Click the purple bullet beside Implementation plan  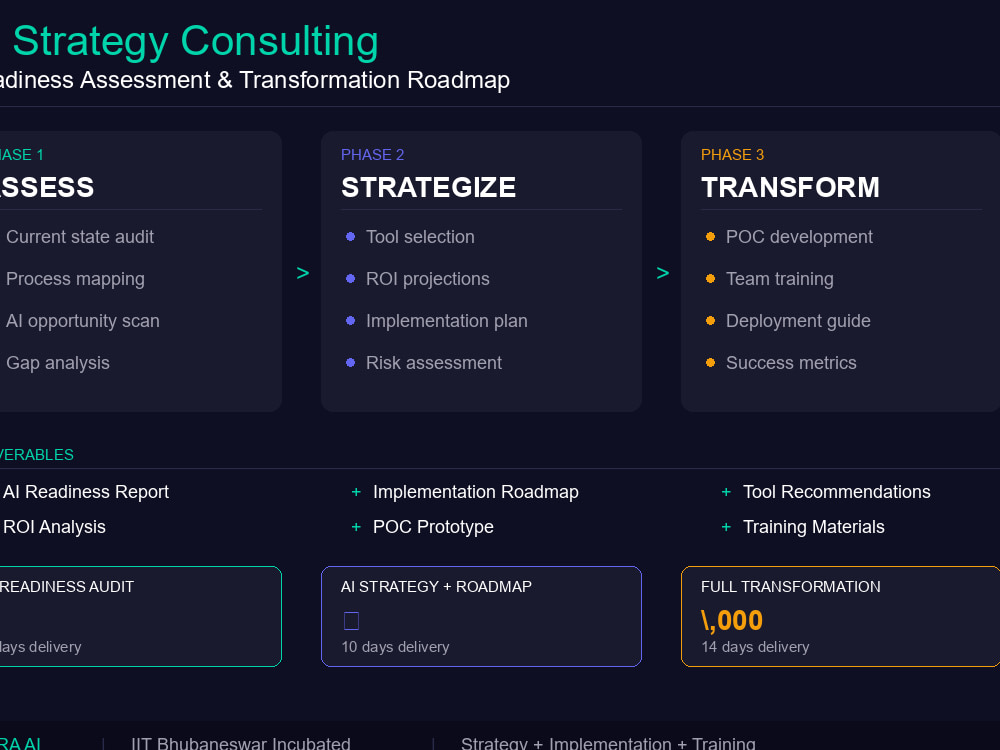(350, 321)
